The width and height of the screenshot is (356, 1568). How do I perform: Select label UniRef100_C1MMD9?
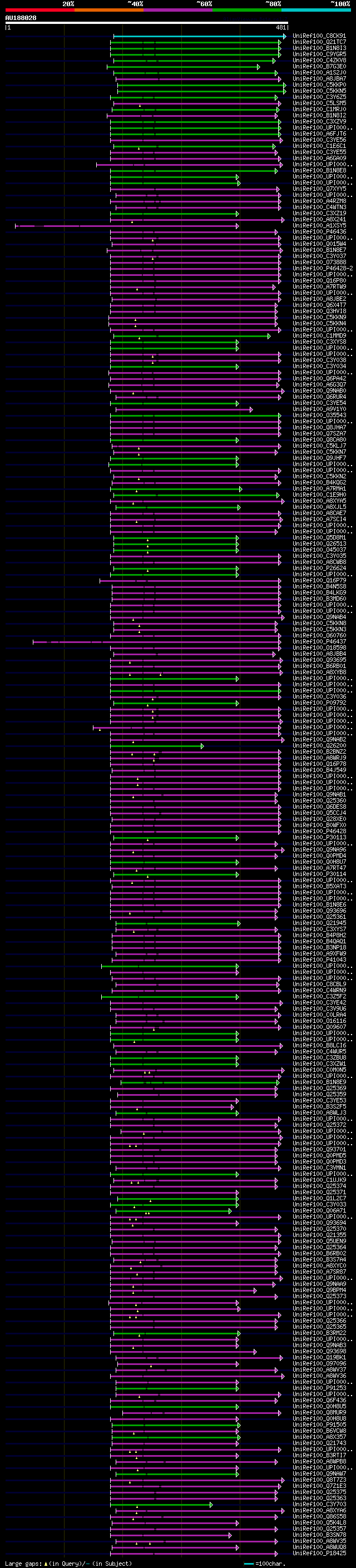tap(319, 336)
